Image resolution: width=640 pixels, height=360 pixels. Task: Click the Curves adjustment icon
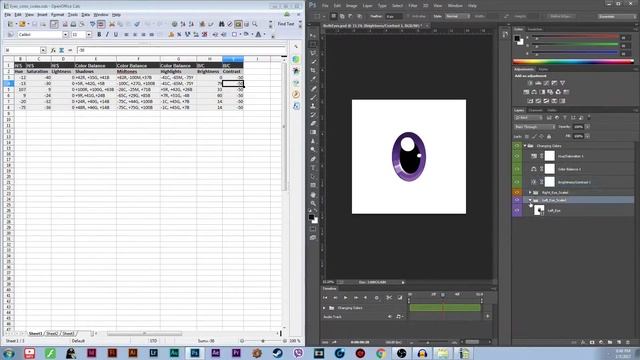546,83
